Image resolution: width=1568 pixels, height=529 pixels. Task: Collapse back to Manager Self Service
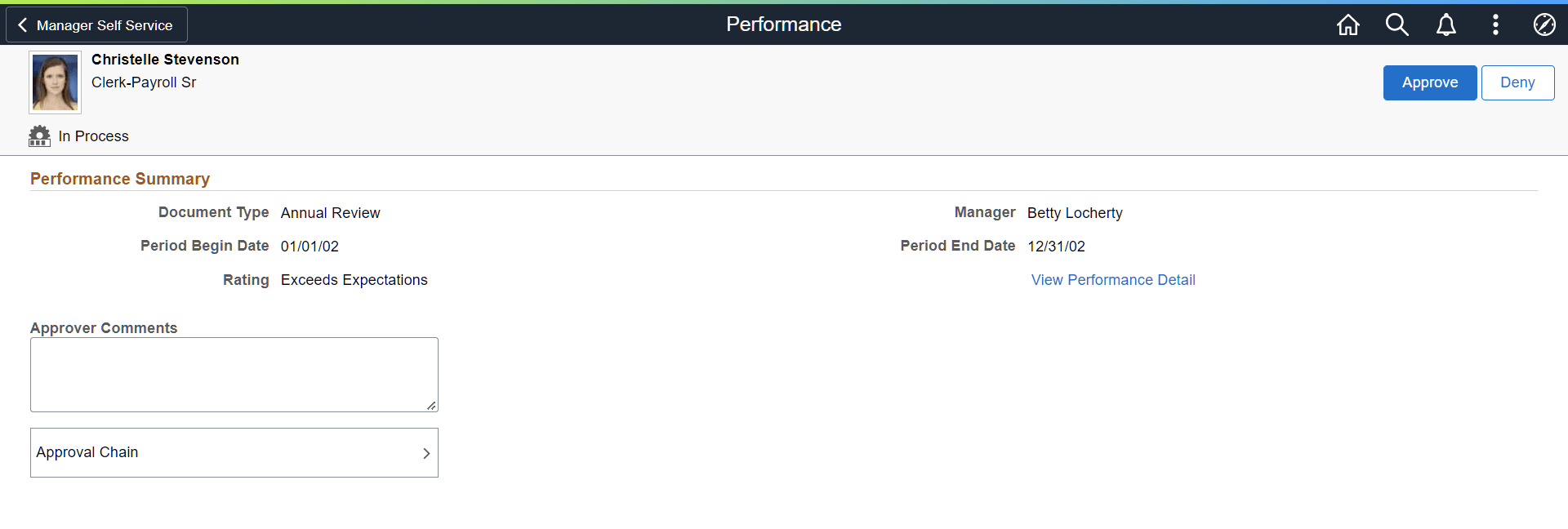[x=96, y=24]
